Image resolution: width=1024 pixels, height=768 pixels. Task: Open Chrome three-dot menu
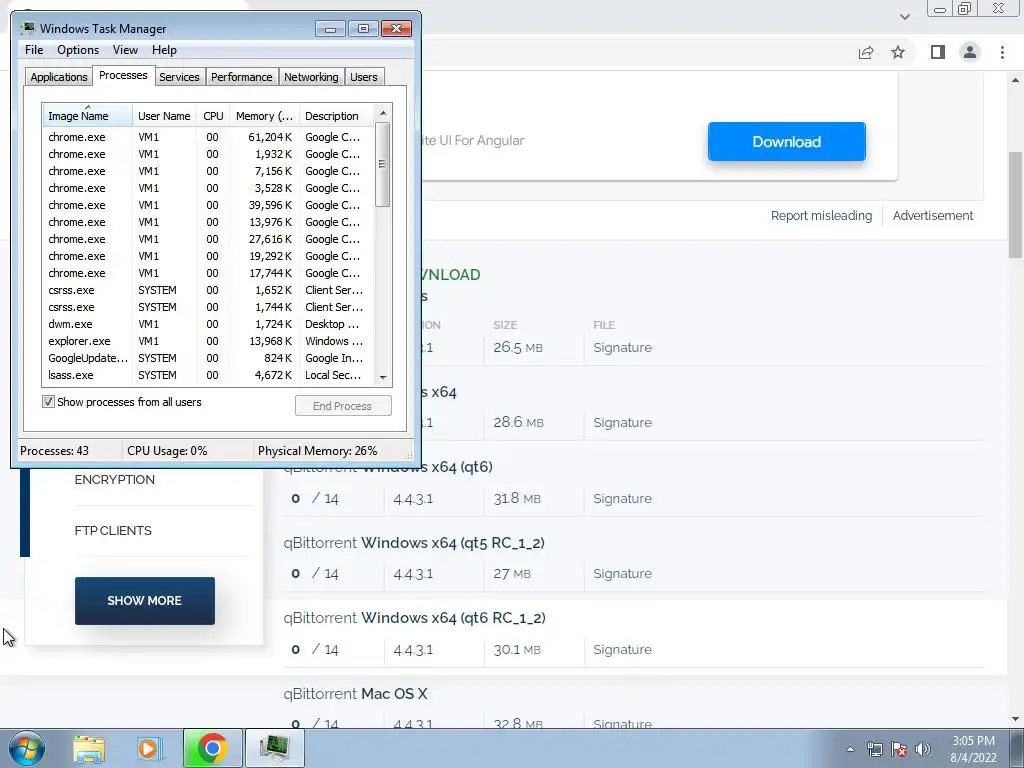tap(1002, 52)
